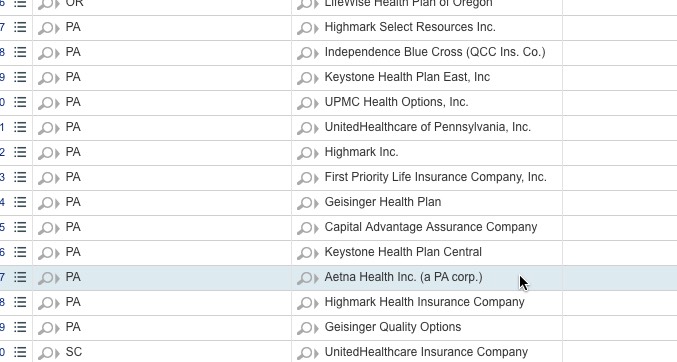Click search icon beside UnitedHealthcare of Pennsylvania

308,128
